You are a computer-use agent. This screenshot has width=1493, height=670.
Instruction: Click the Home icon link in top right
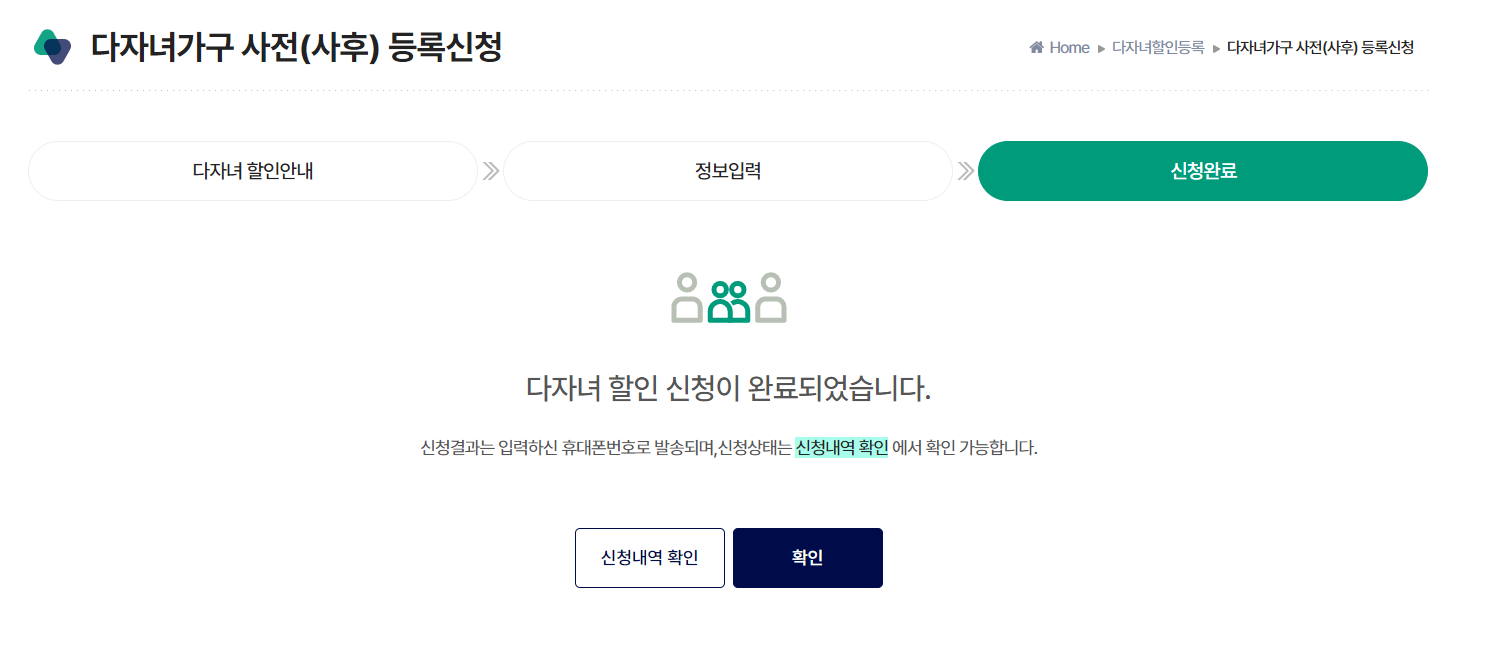[1034, 47]
